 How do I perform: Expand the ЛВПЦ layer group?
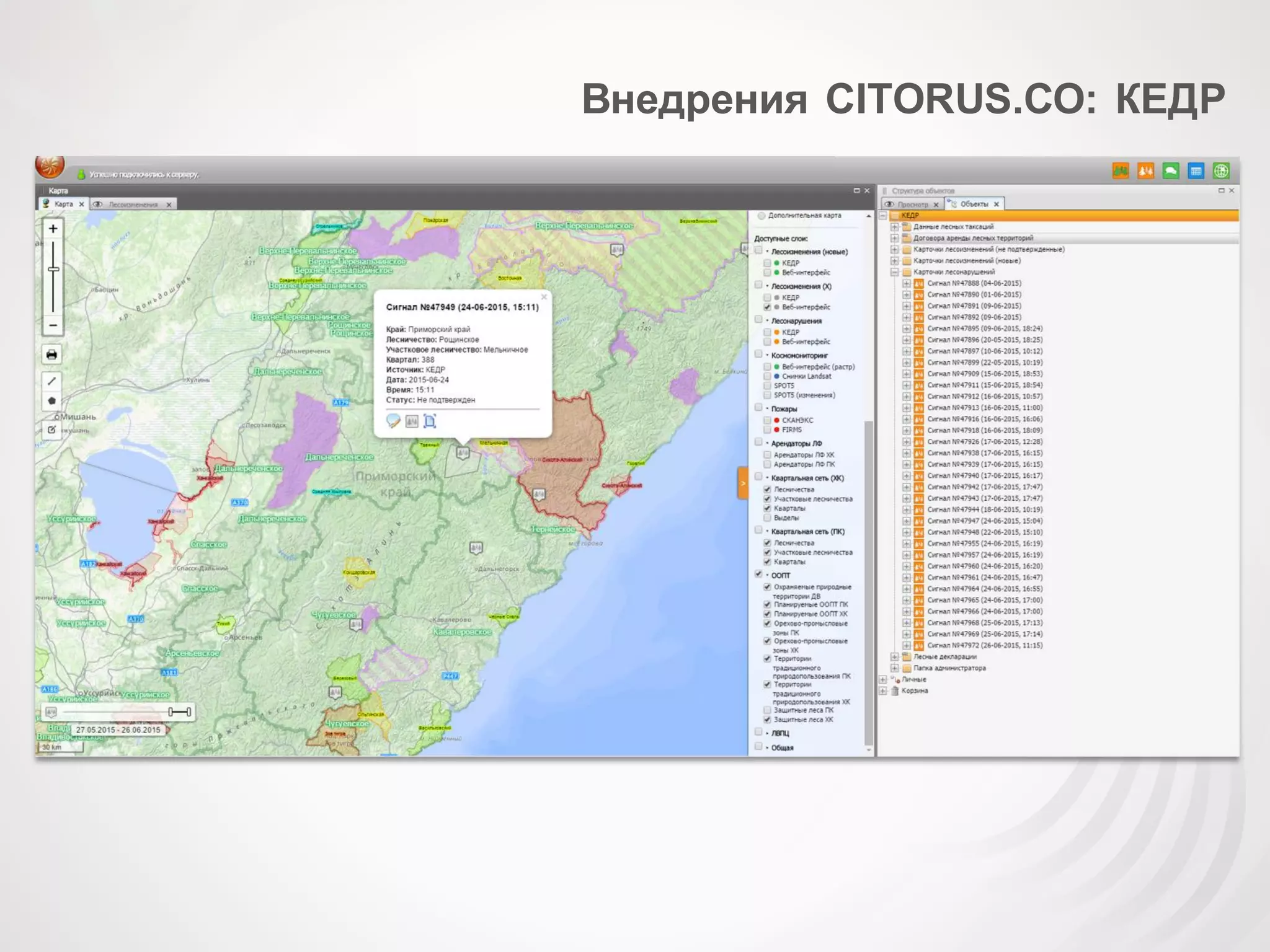767,733
